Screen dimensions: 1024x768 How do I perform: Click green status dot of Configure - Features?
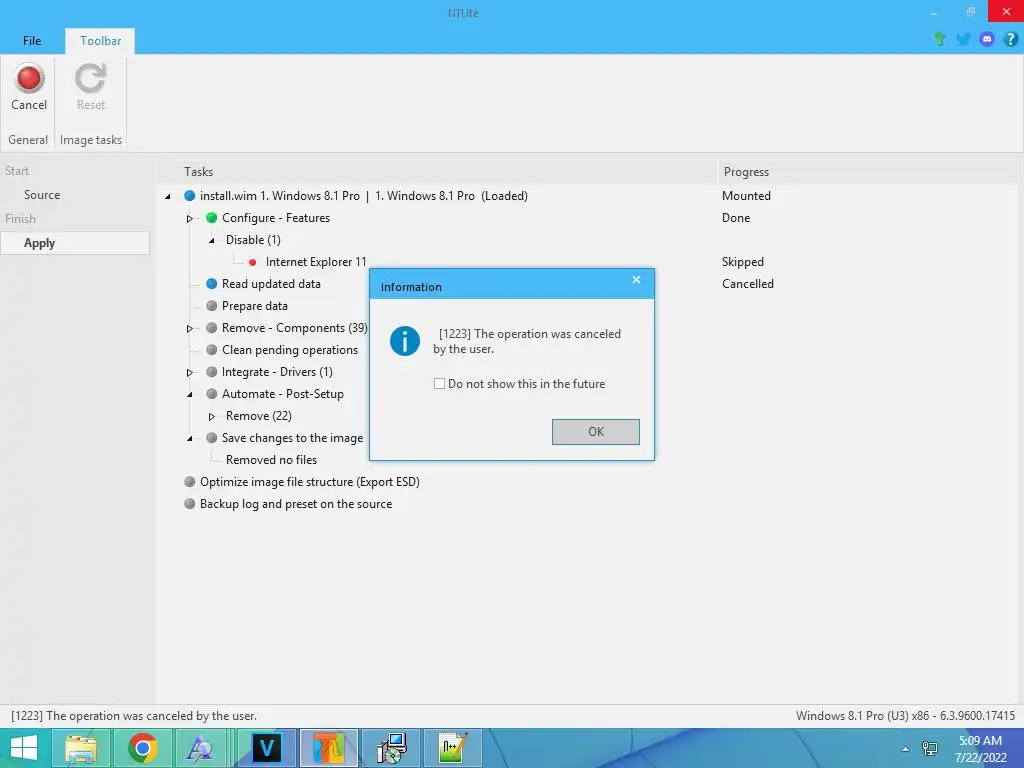click(212, 217)
